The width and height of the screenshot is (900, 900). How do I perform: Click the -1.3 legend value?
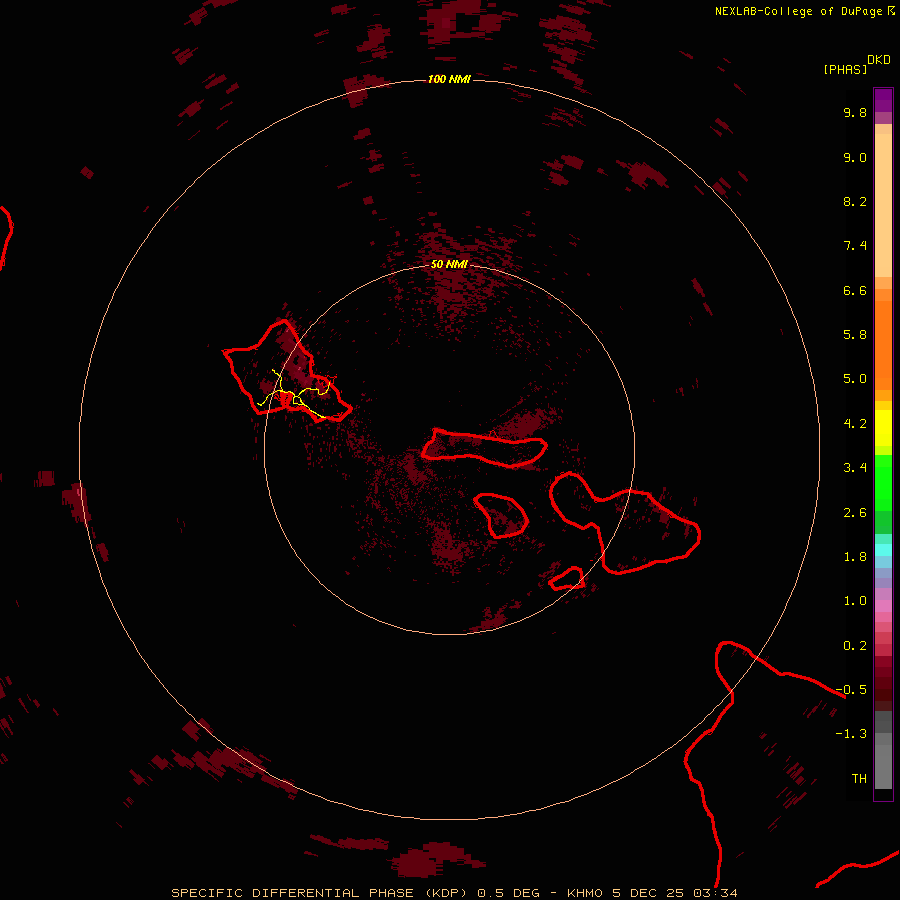851,734
